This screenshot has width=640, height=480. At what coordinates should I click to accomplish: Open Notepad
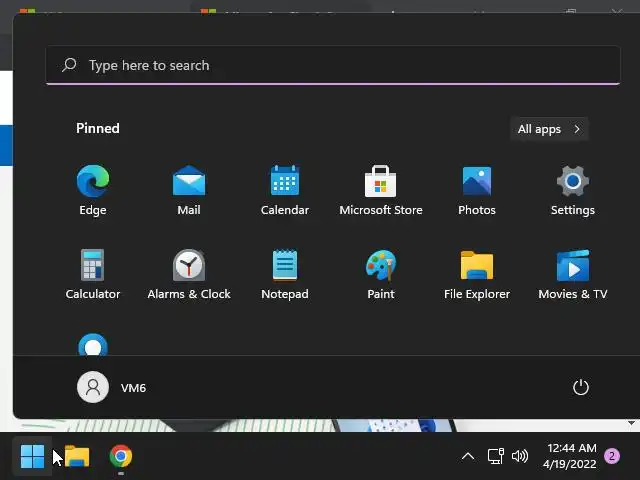coord(285,274)
